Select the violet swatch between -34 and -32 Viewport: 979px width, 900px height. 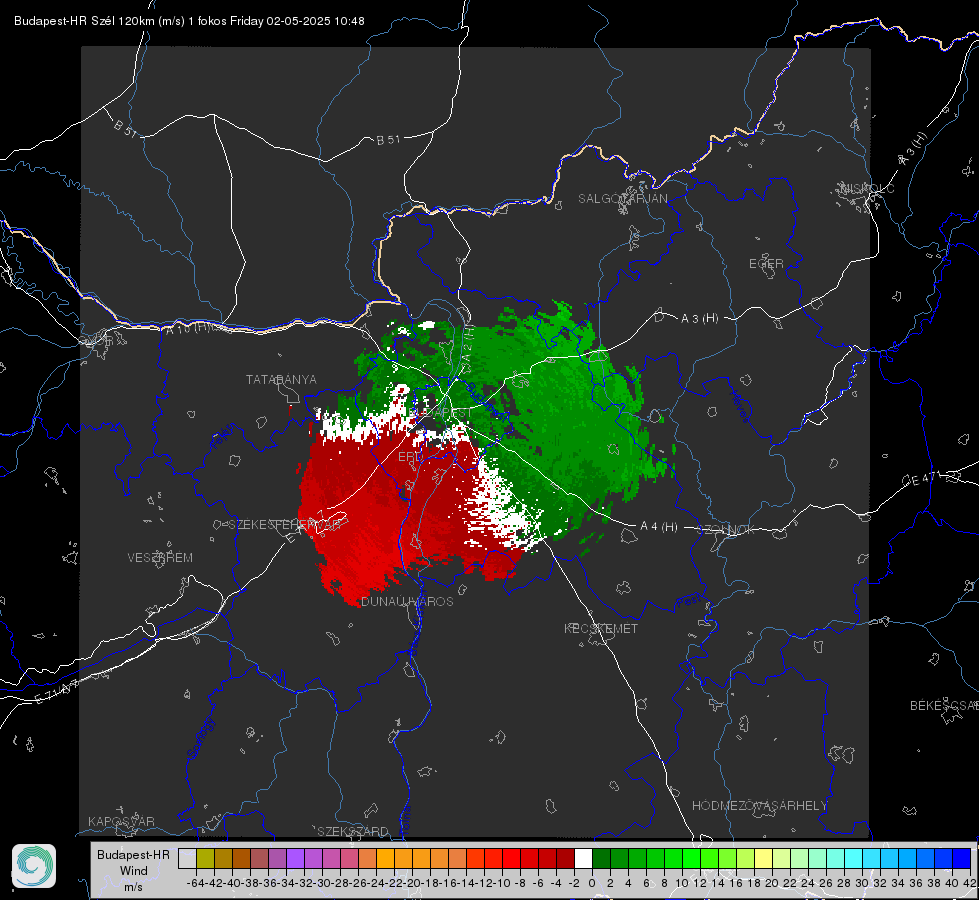tap(295, 858)
